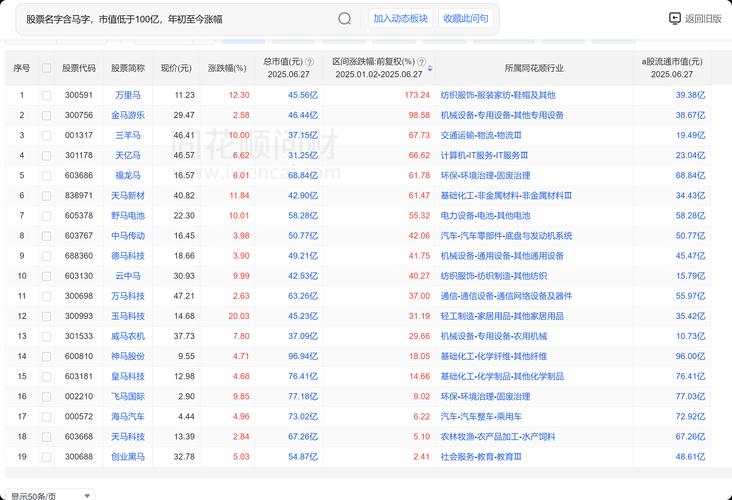Sort by the 现价(元) column header
This screenshot has height=500, width=732.
pyautogui.click(x=176, y=68)
